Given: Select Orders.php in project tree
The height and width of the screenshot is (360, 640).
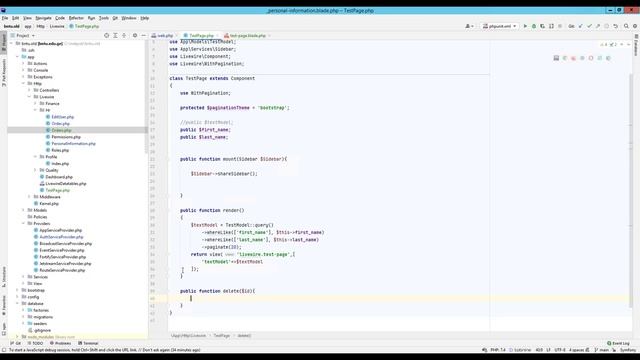Looking at the screenshot, I should [61, 130].
